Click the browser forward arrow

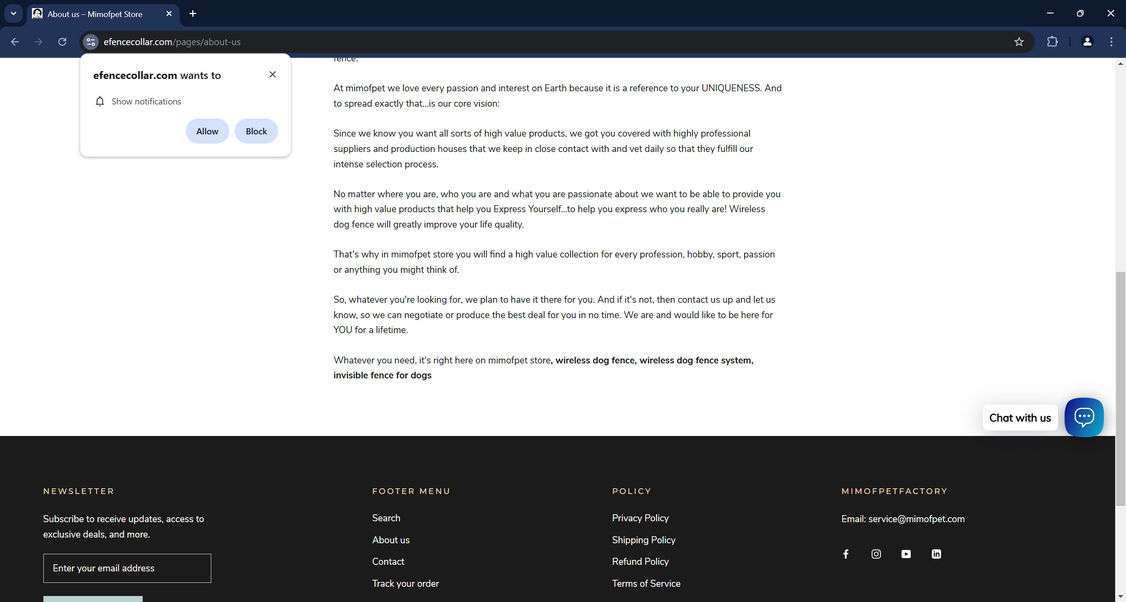[x=38, y=42]
